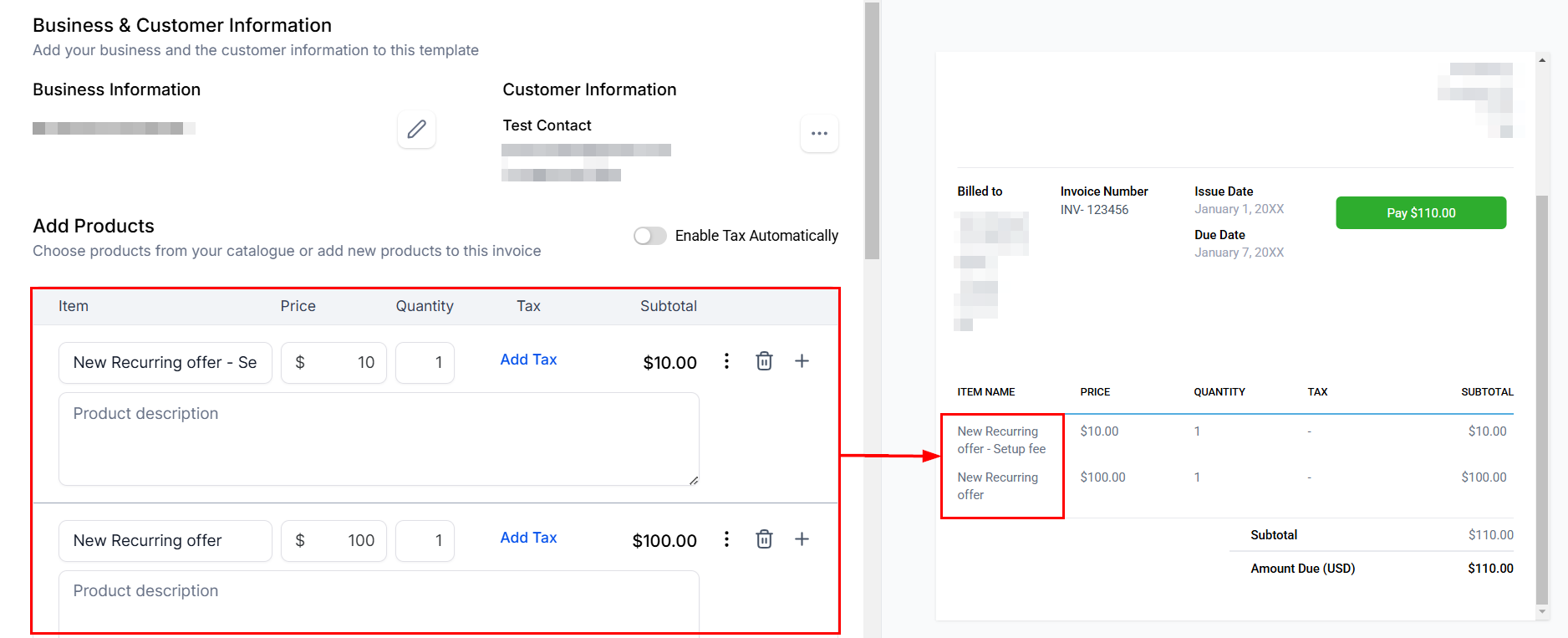The image size is (1568, 638).
Task: Edit item name field New Recurring offer - Se
Action: coord(165,363)
